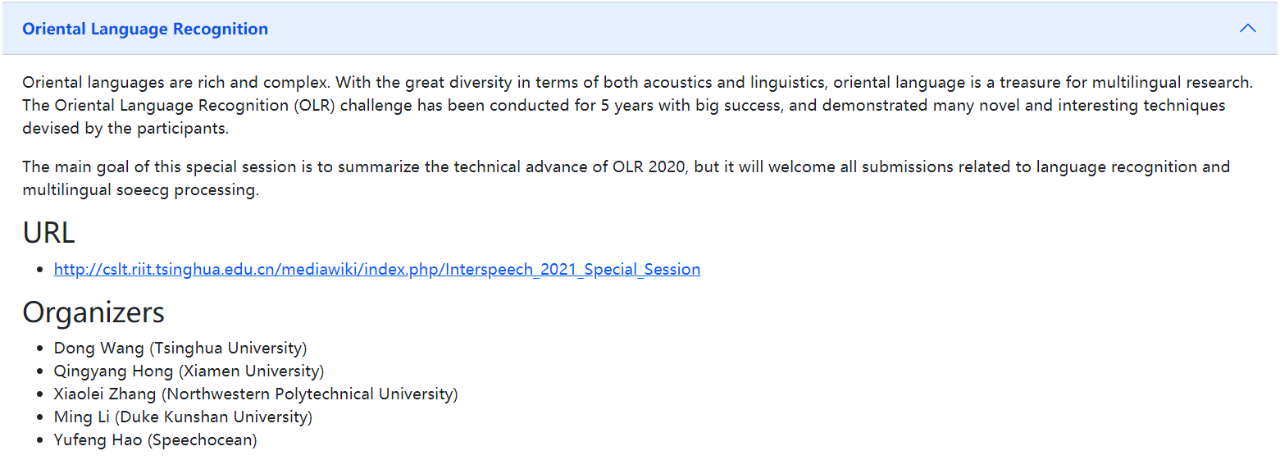This screenshot has width=1280, height=473.
Task: Open the Interspeech 2021 Special Session link
Action: [377, 269]
